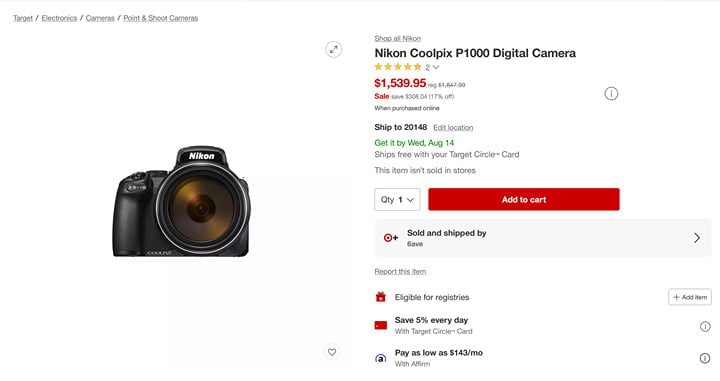The height and width of the screenshot is (381, 720).
Task: Add camera to favorites with heart icon
Action: point(332,352)
